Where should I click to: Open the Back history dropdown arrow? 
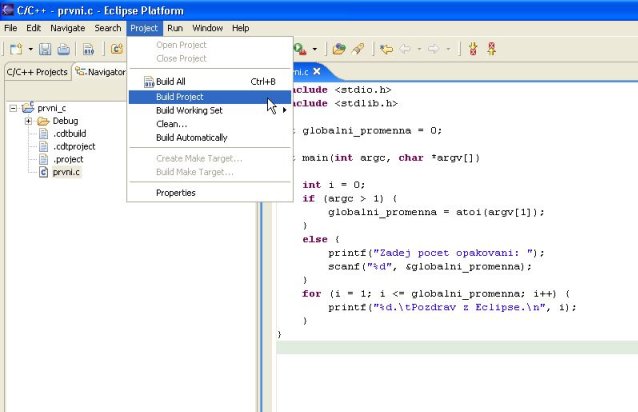419,49
